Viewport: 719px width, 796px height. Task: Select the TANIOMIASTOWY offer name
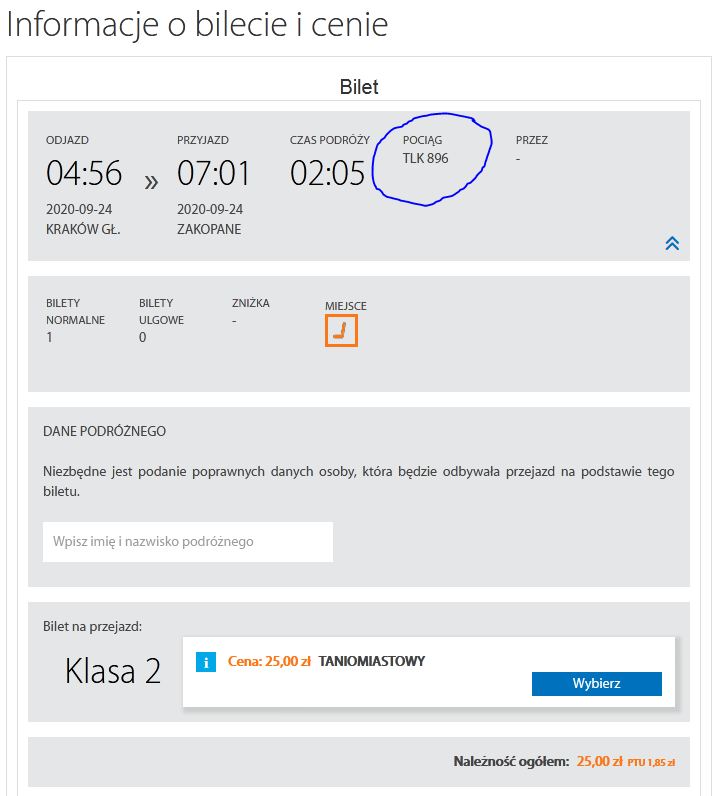coord(372,661)
